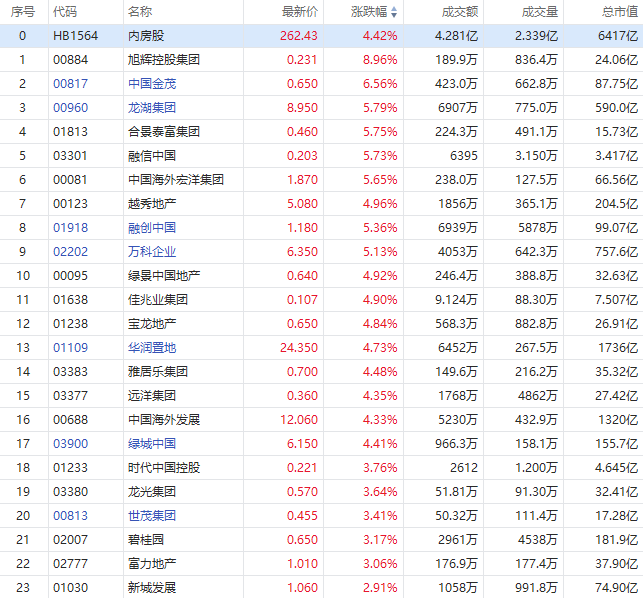Select code 00884
Viewport: 643px width, 598px height.
pos(71,60)
